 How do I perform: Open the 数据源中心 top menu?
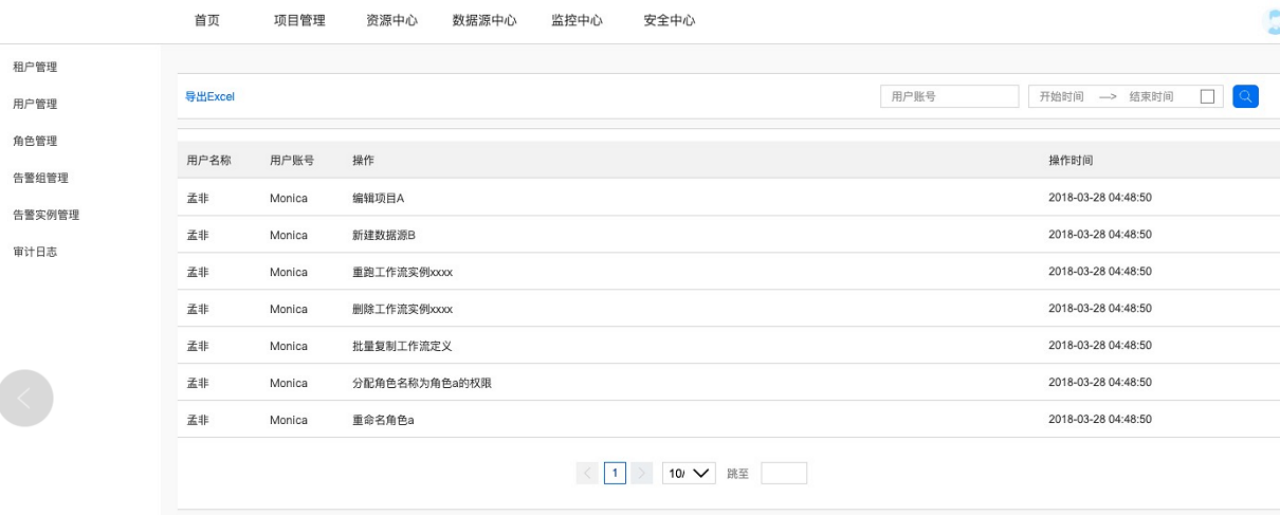coord(484,20)
